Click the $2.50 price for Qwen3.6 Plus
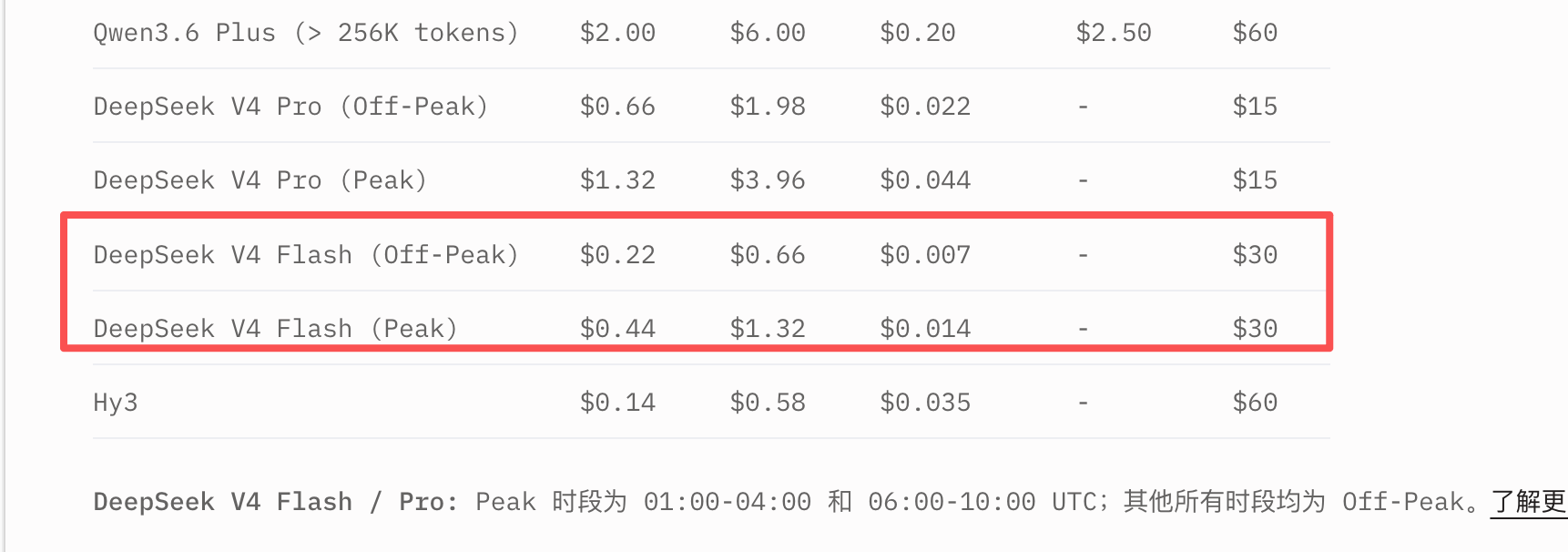This screenshot has width=1568, height=552. 1114,33
